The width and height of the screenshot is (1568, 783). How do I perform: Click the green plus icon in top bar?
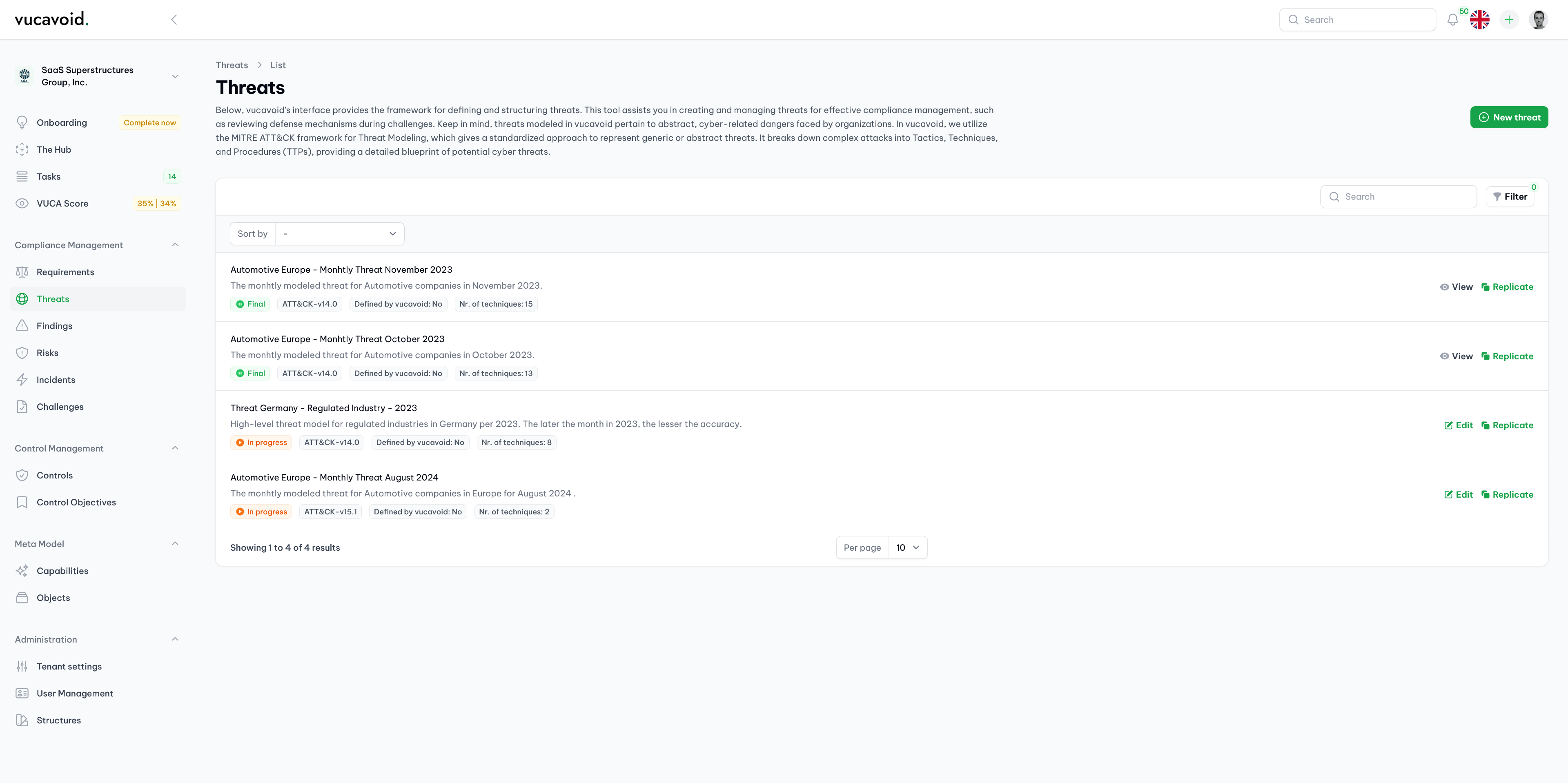(x=1509, y=20)
